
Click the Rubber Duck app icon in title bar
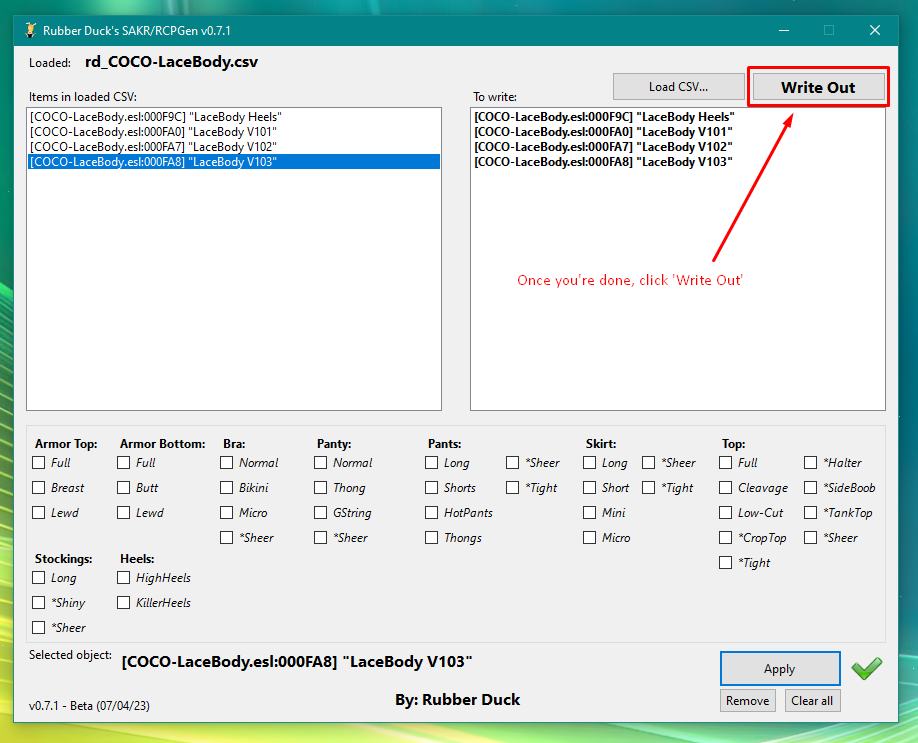click(x=30, y=30)
